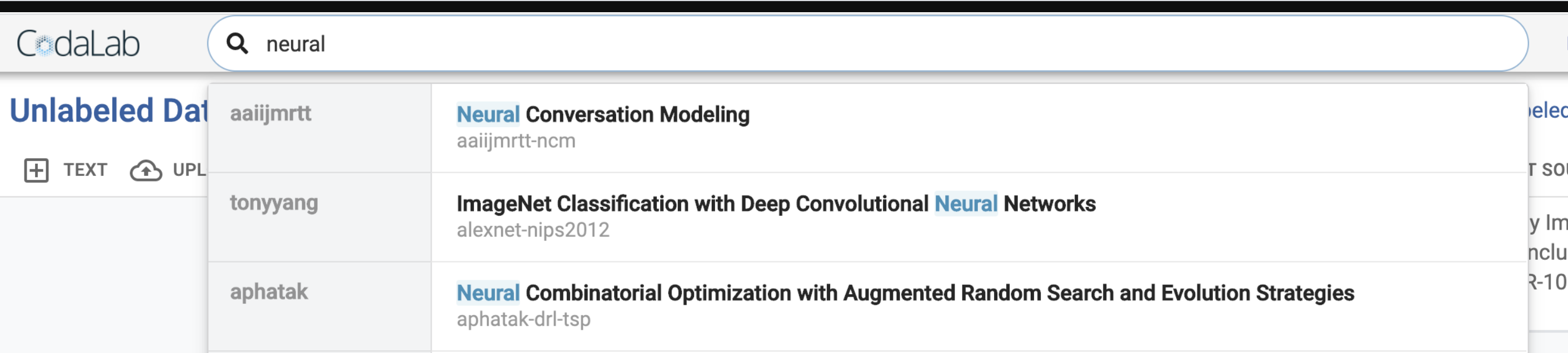Click the cloud upload icon

pos(145,170)
